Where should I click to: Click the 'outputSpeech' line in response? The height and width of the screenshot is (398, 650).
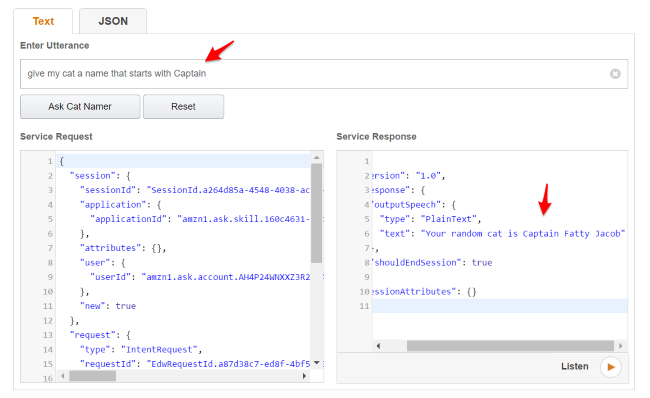(414, 205)
